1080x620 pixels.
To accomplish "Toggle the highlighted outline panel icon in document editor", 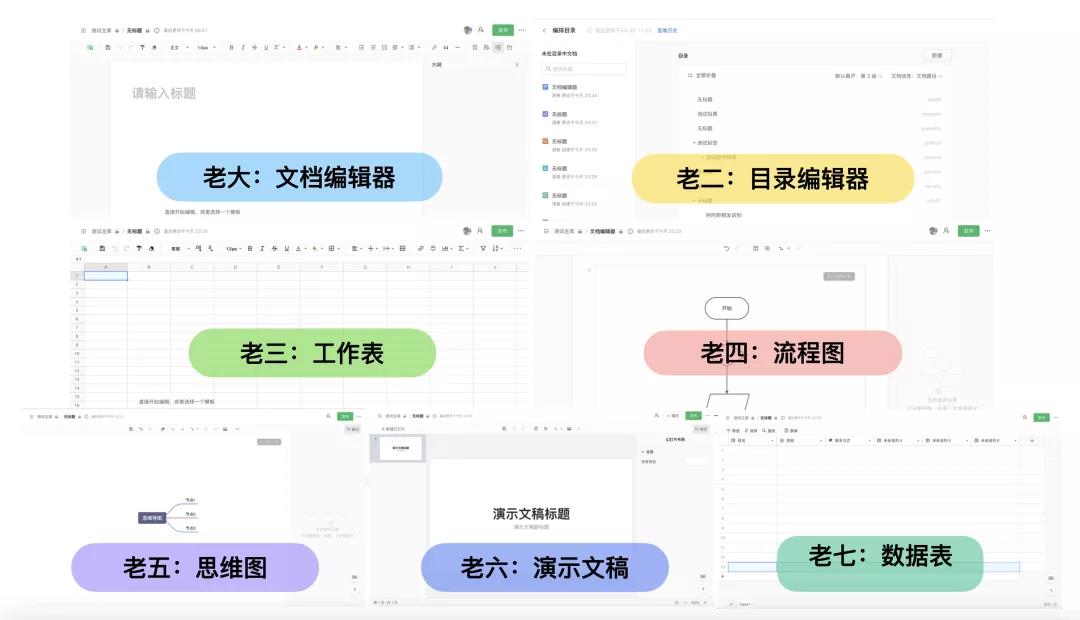I will tap(497, 48).
